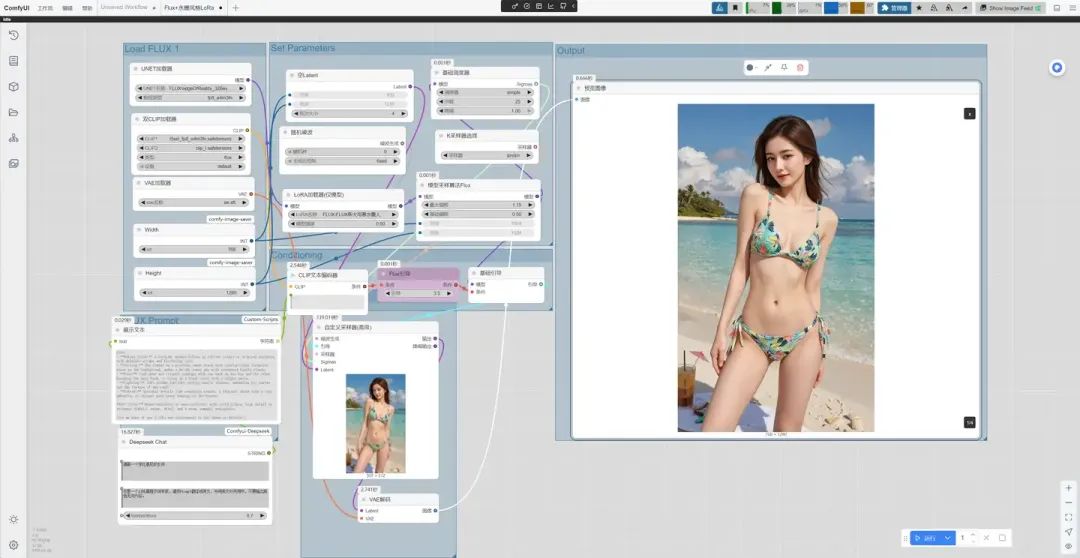
Task: Open the run button dropdown arrow
Action: (948, 538)
